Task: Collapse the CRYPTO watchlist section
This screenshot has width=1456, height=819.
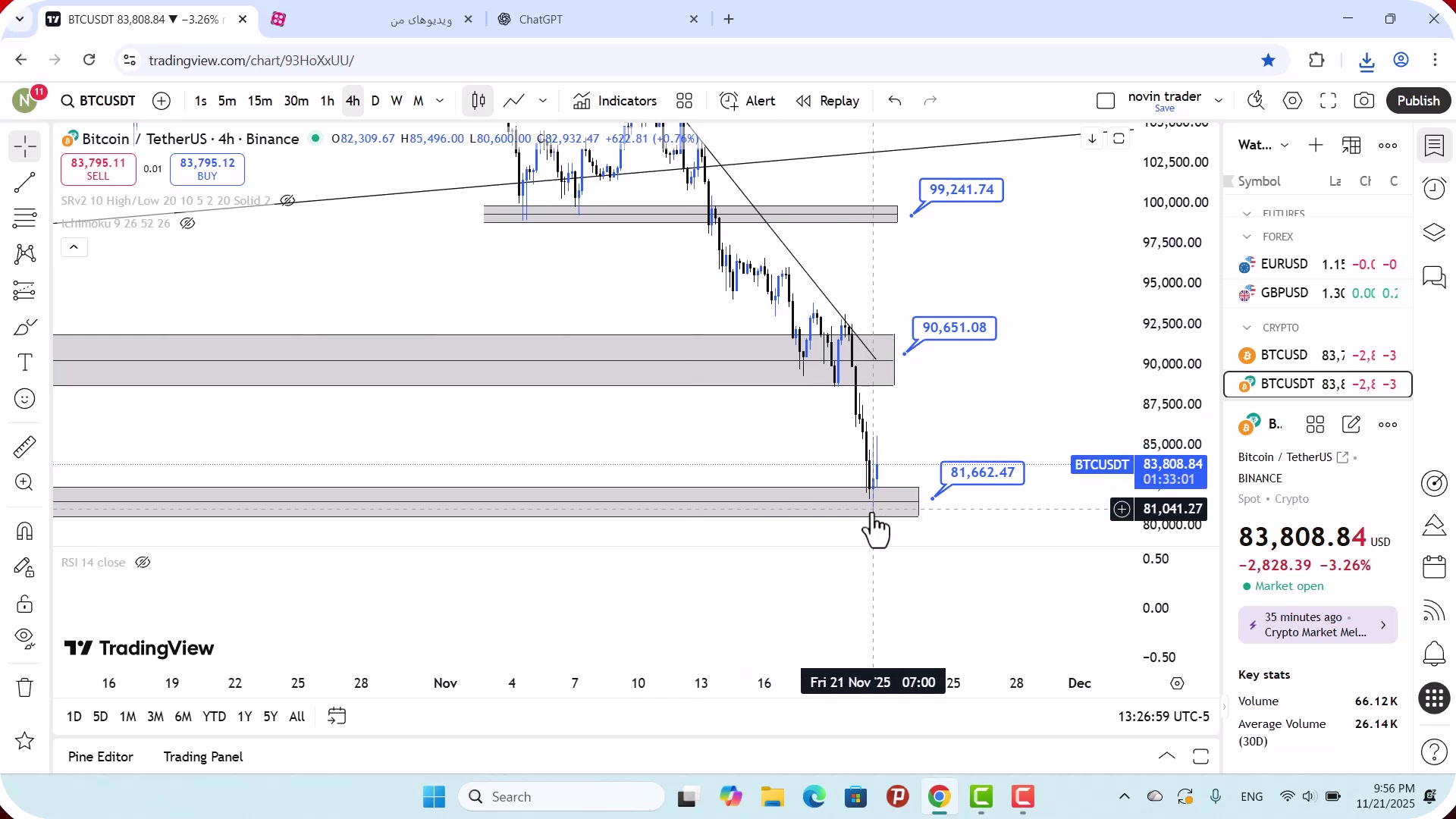Action: click(1247, 328)
